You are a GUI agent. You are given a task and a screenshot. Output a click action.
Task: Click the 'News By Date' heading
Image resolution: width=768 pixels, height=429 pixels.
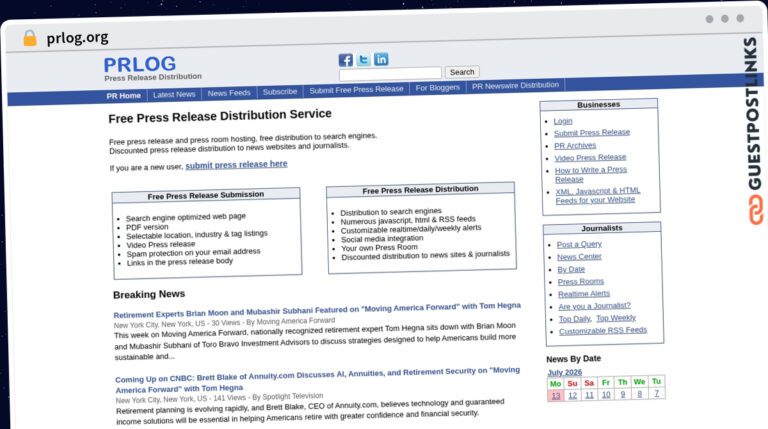pos(574,358)
